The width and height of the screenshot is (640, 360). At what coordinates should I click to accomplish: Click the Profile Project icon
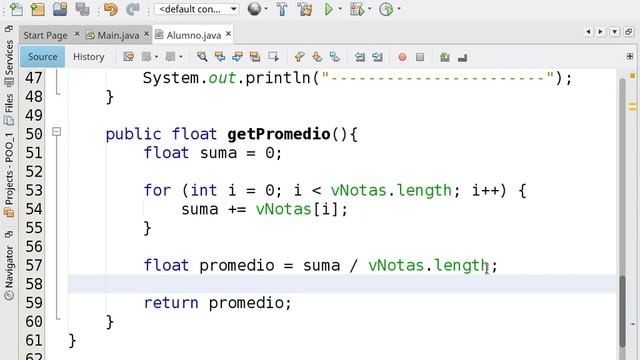point(386,9)
